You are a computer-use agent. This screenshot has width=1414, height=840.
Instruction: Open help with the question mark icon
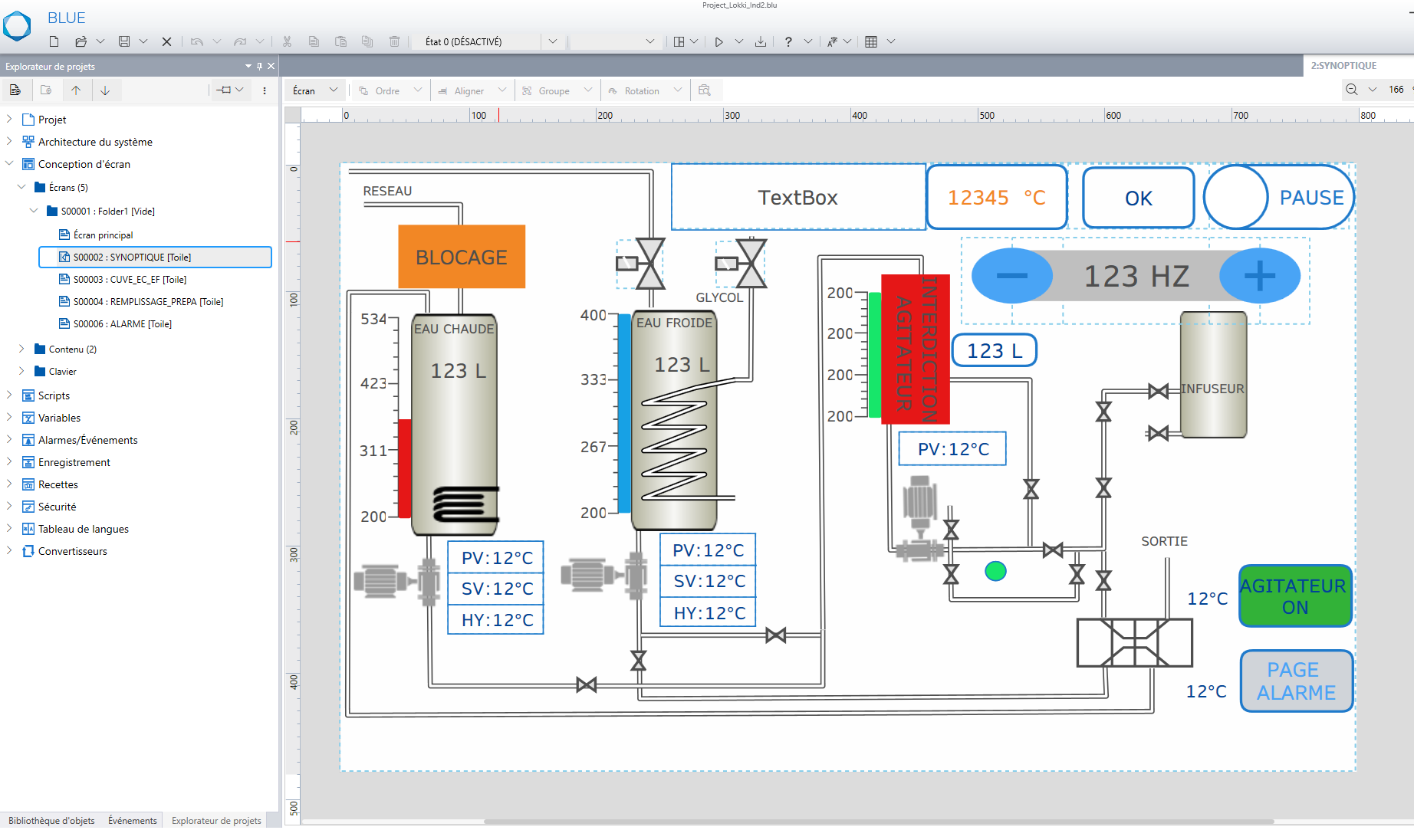pos(788,41)
